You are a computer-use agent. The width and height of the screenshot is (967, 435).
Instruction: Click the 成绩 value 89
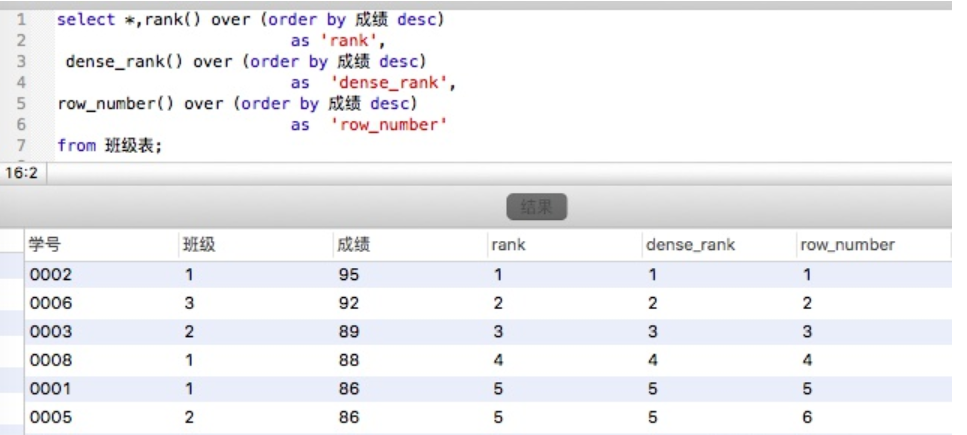[x=348, y=332]
